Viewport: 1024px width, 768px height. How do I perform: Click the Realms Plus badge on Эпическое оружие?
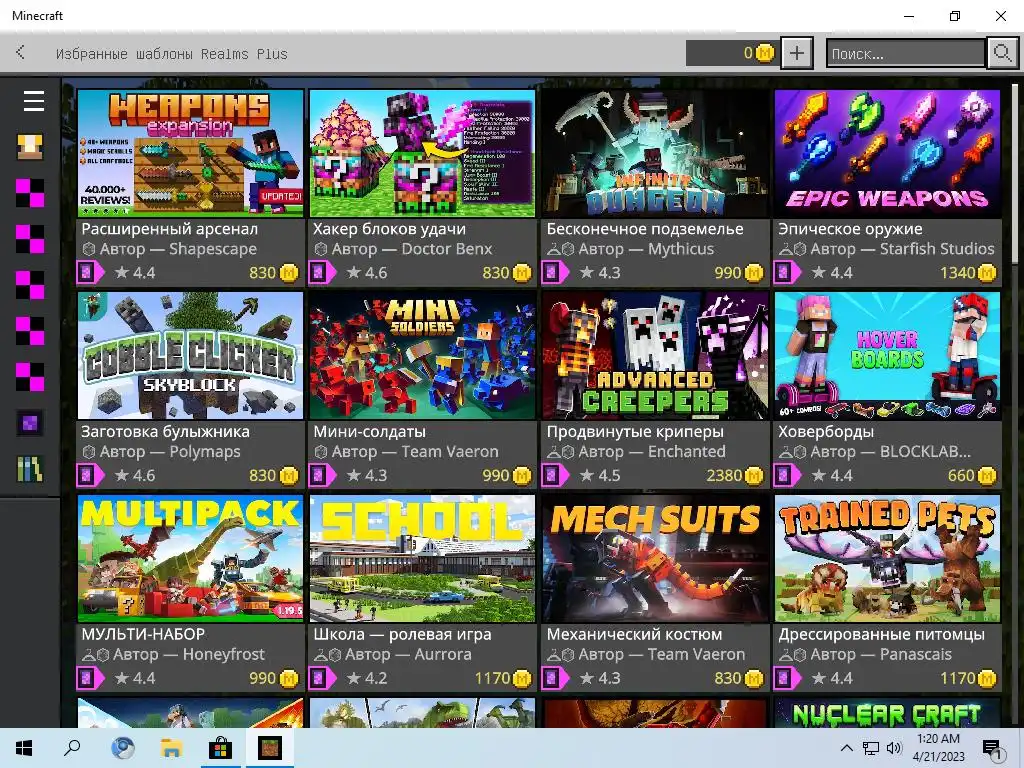point(788,272)
